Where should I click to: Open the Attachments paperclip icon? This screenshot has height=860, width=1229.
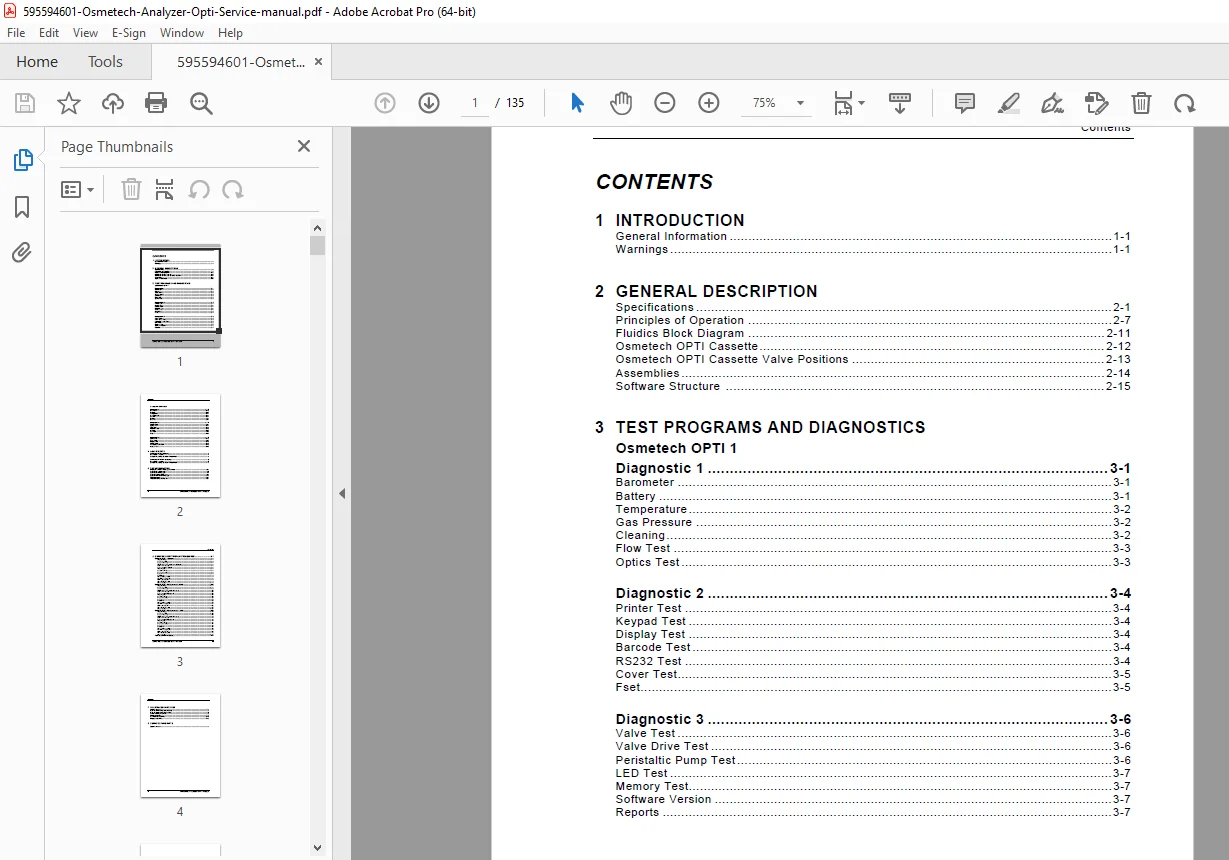tap(22, 252)
